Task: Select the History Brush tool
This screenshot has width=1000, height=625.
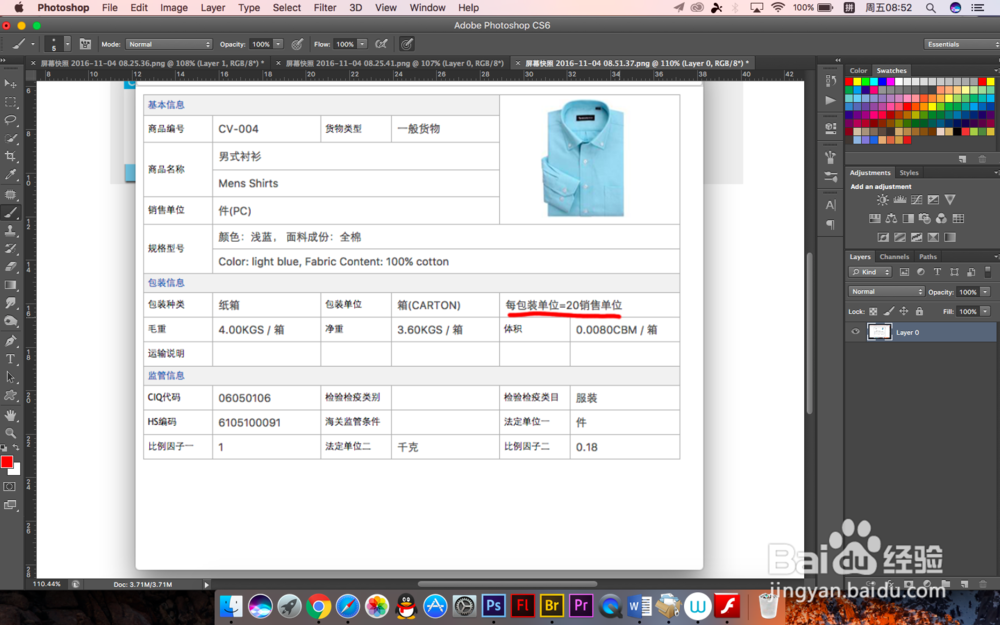Action: pyautogui.click(x=10, y=249)
